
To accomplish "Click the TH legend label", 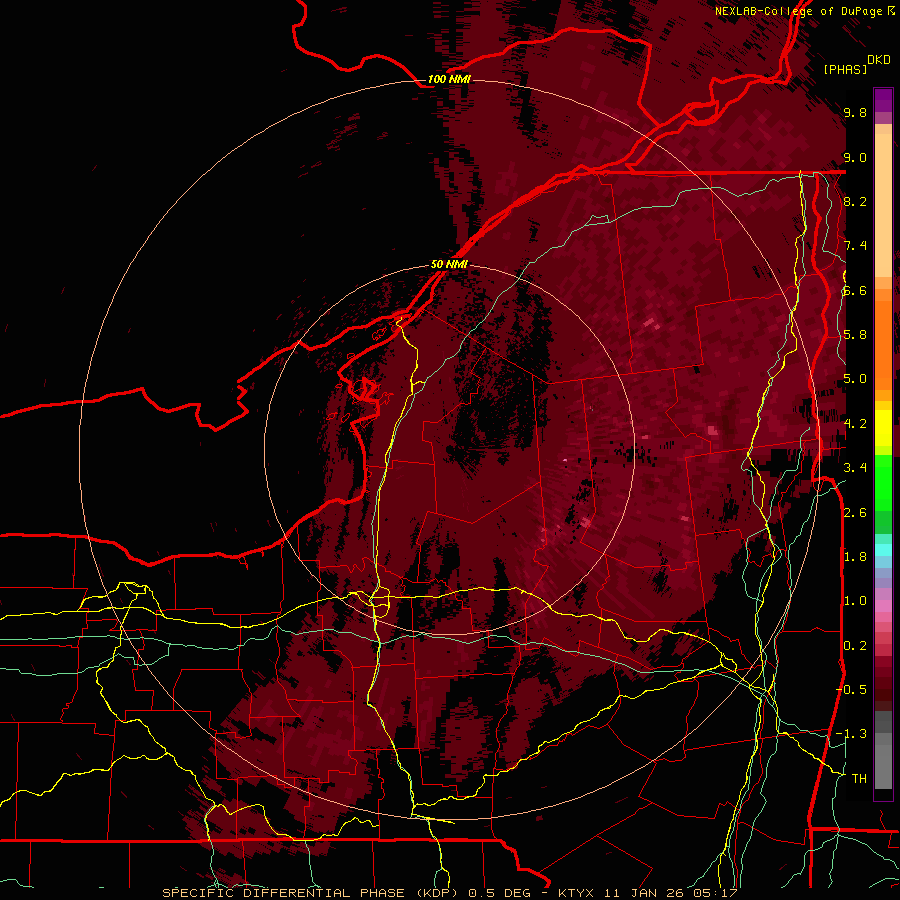I will (859, 779).
